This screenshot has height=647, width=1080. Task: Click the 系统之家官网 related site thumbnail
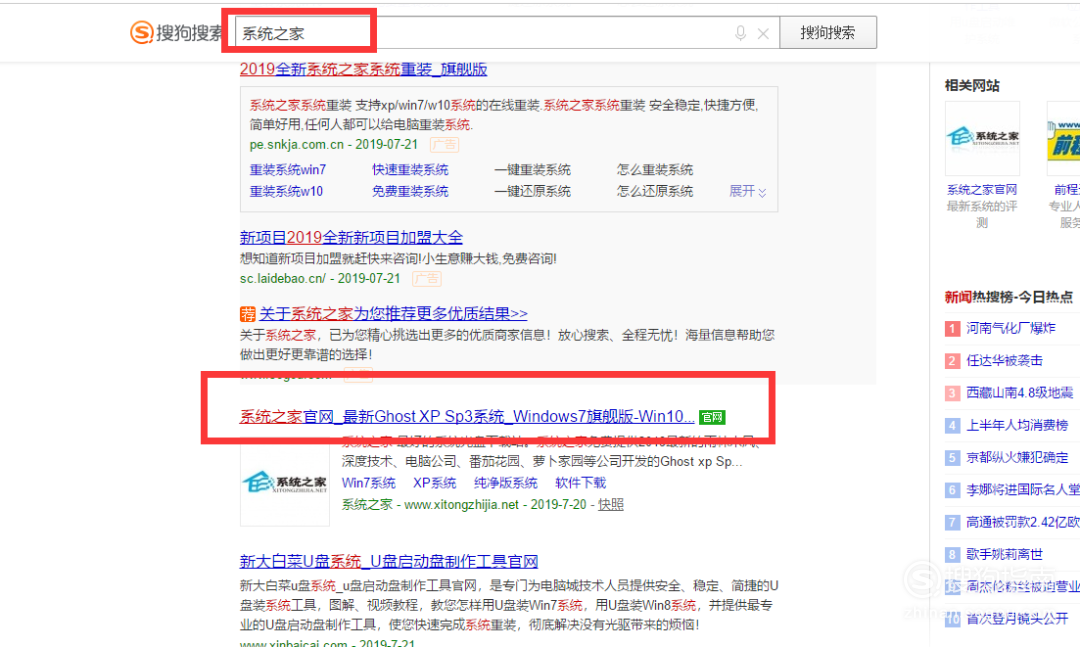982,138
